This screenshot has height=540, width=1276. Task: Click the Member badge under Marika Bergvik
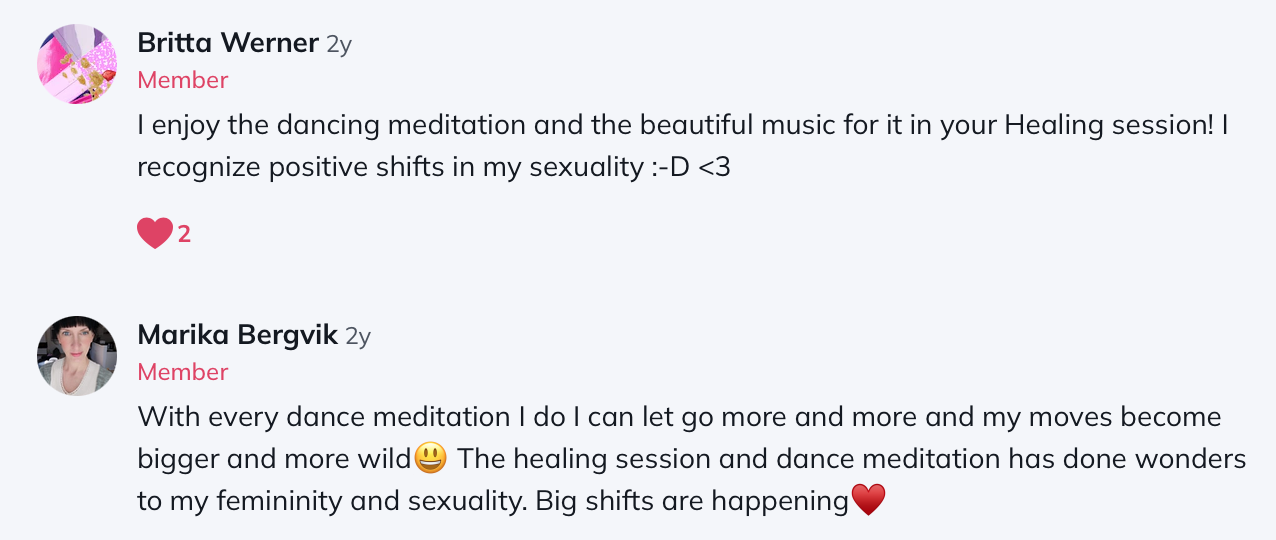tap(183, 372)
